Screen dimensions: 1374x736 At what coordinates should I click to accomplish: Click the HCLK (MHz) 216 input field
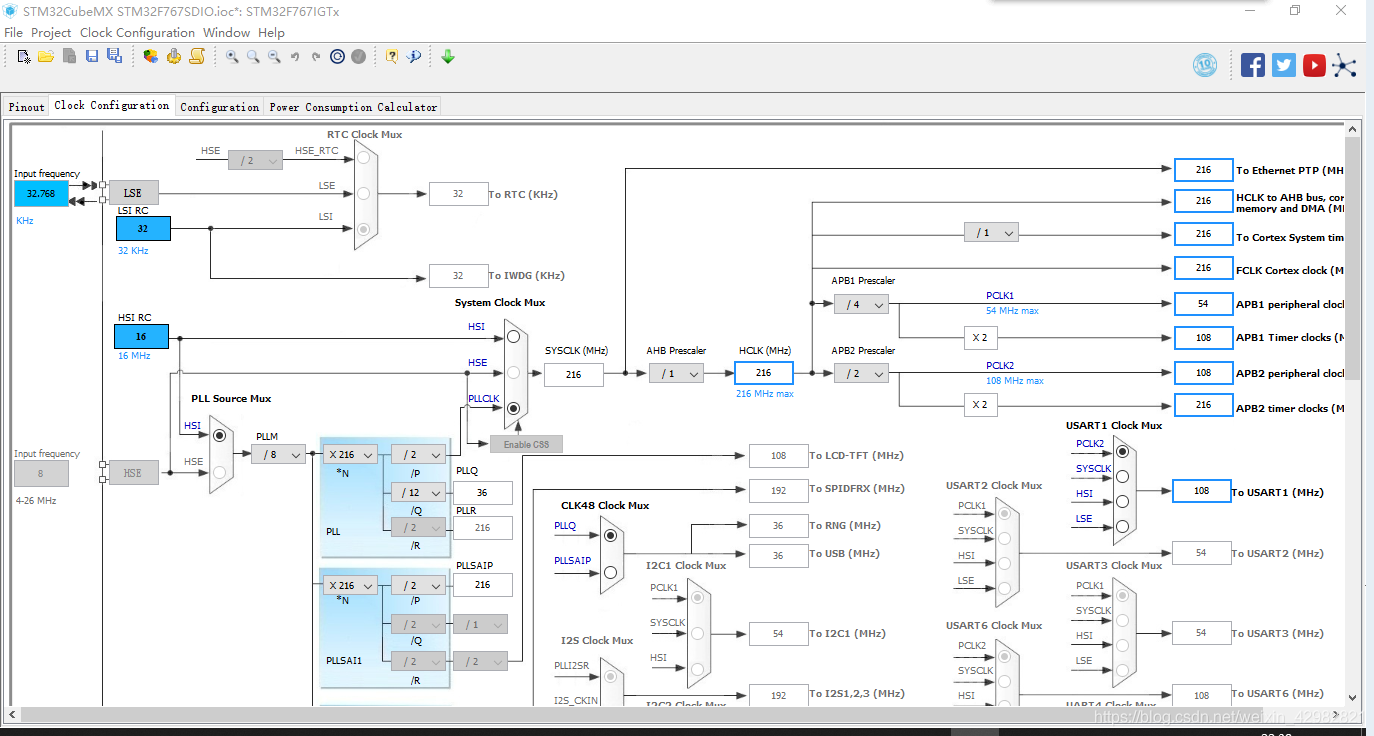(x=764, y=373)
